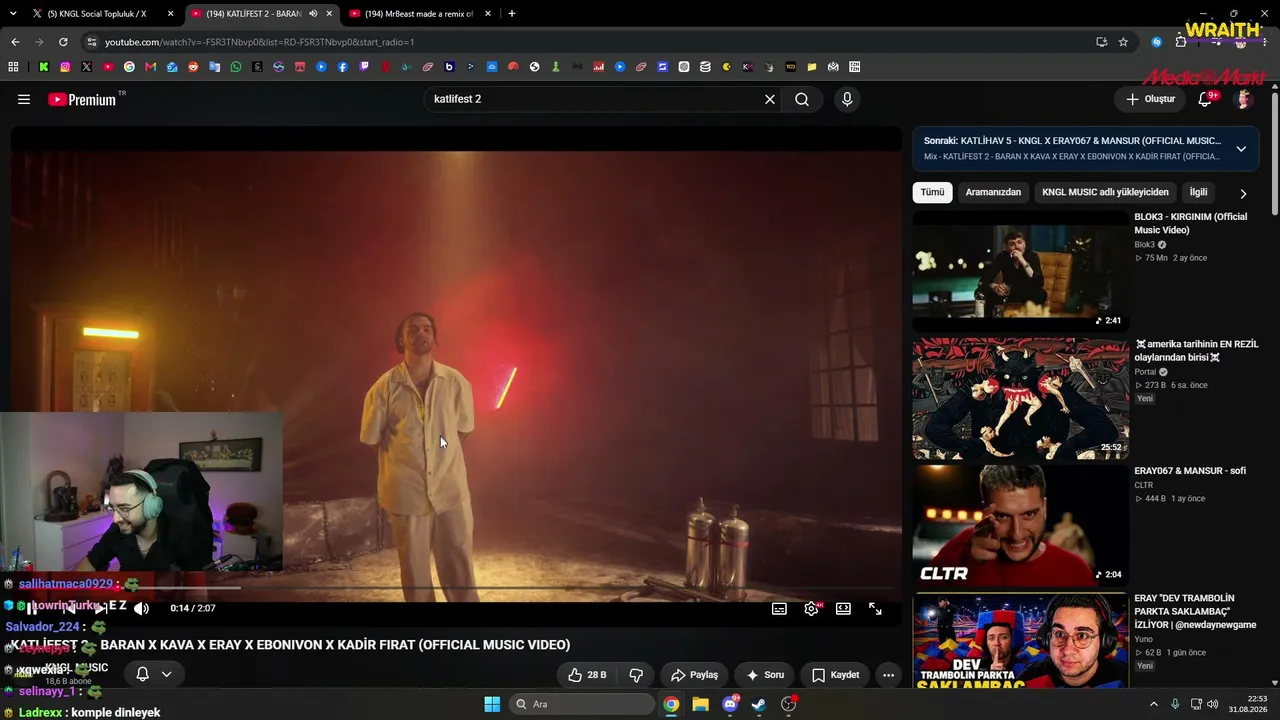Image resolution: width=1280 pixels, height=720 pixels.
Task: Expand the channel notification bell dropdown
Action: (x=154, y=674)
